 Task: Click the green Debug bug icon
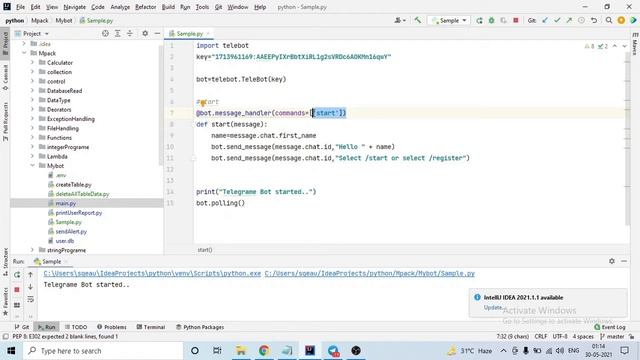click(x=491, y=20)
